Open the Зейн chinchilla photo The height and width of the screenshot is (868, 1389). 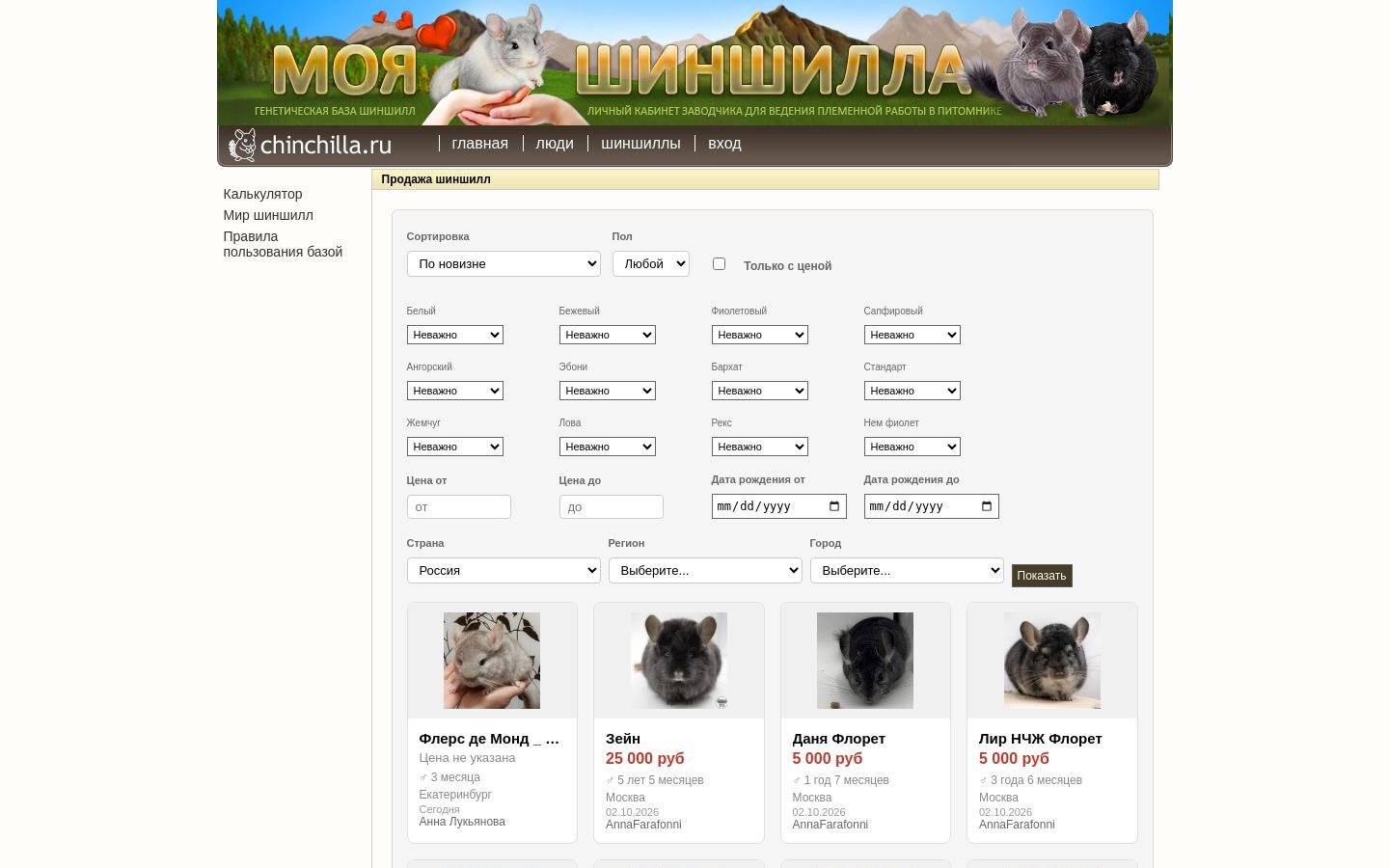click(679, 661)
